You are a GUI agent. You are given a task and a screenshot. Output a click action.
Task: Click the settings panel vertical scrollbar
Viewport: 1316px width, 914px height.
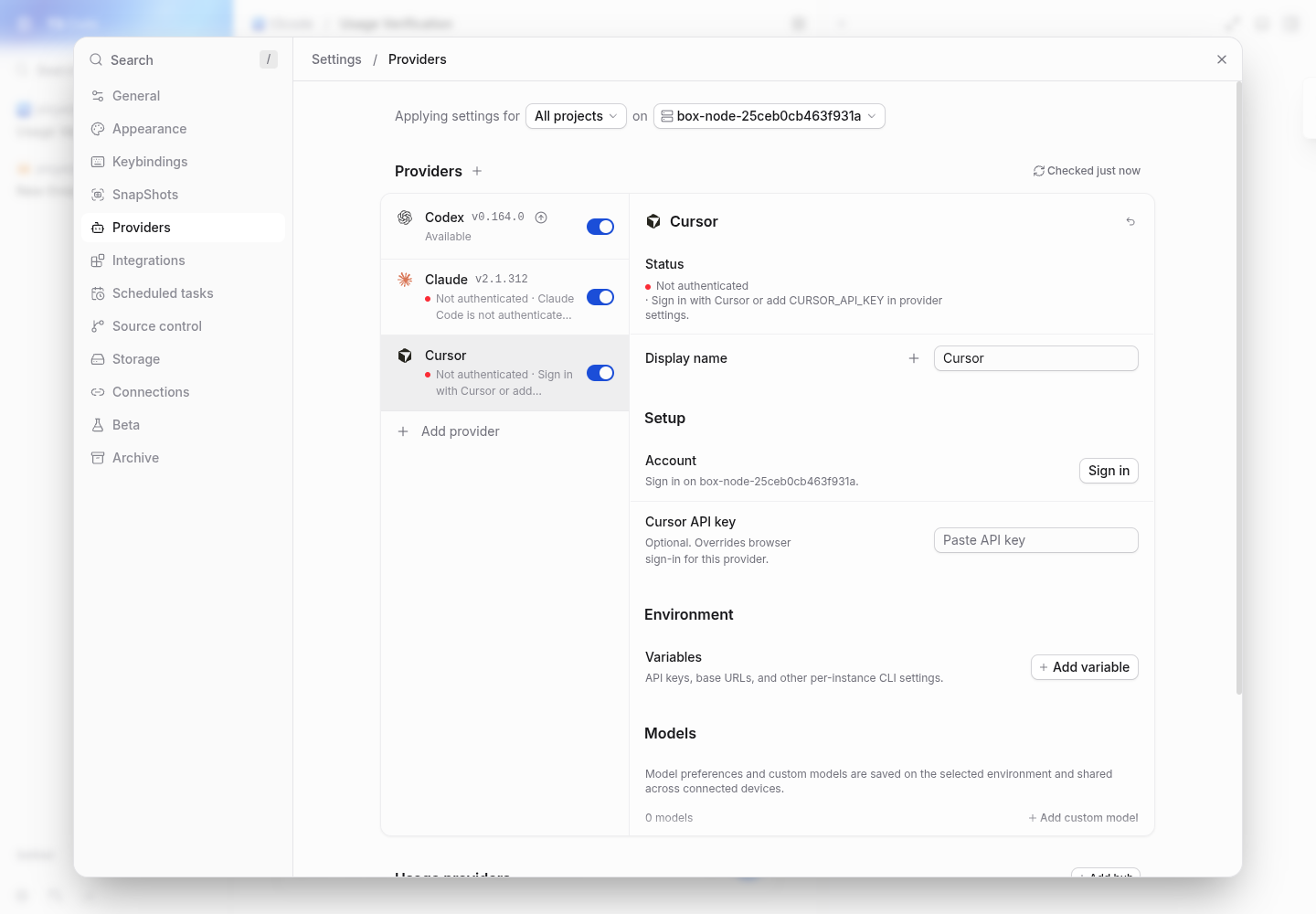point(1238,388)
